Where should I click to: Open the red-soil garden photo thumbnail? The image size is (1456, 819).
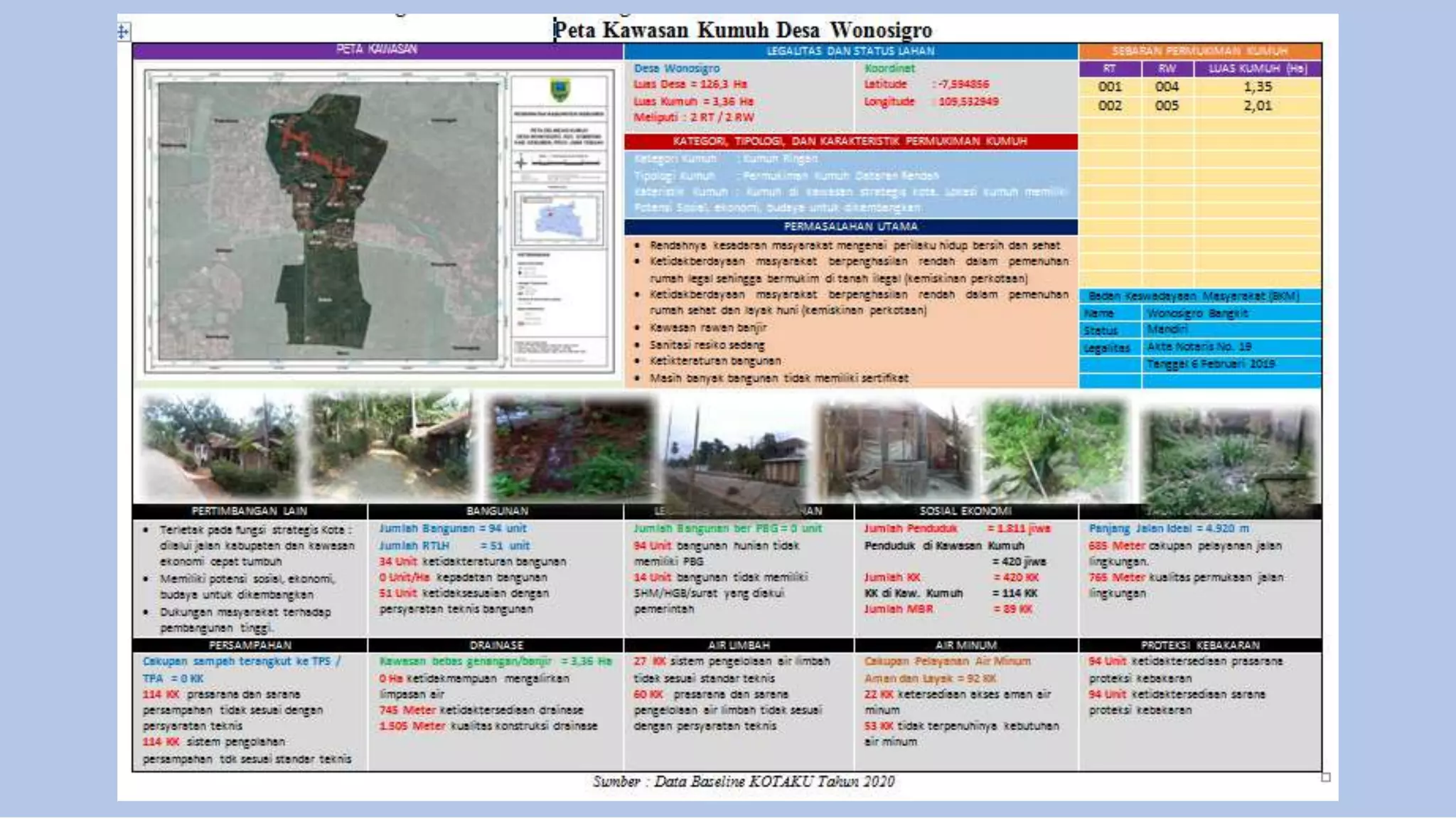571,448
